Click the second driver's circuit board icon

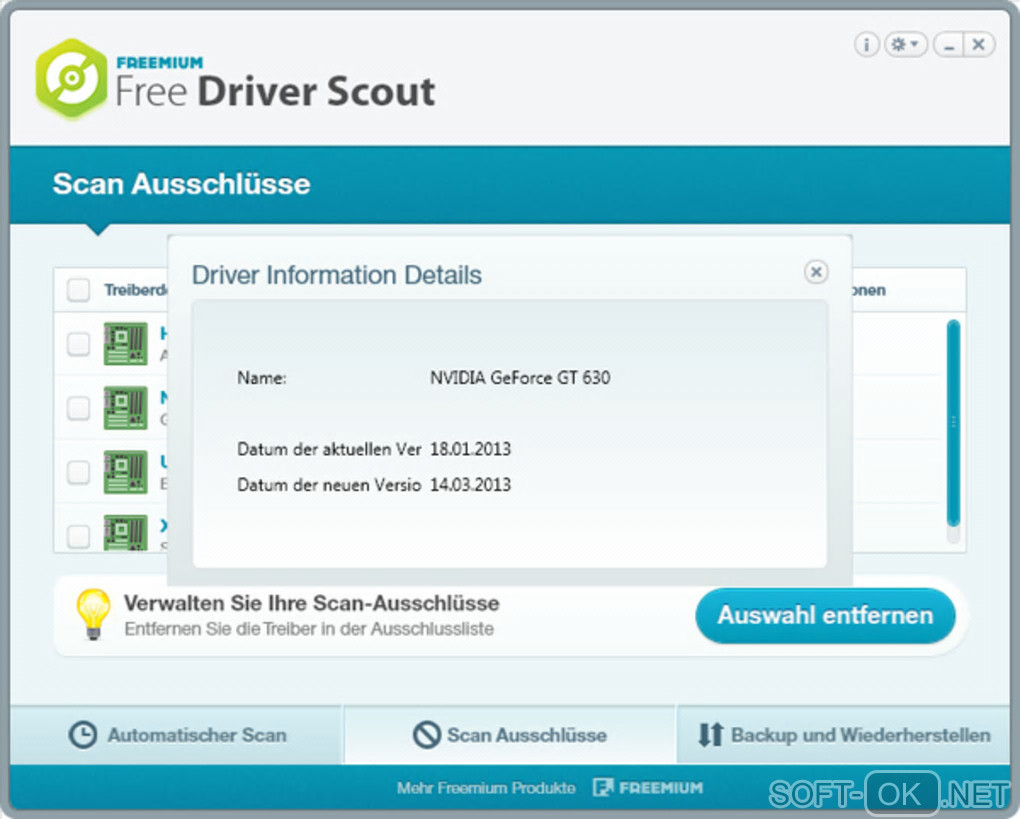(x=126, y=408)
